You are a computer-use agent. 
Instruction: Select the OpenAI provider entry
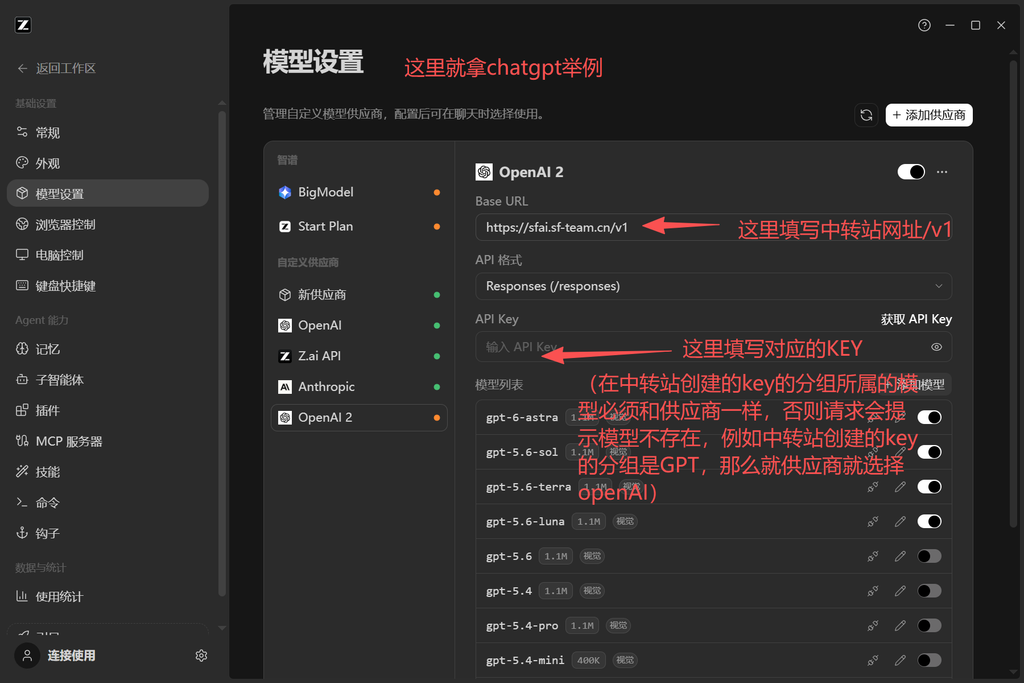click(359, 325)
